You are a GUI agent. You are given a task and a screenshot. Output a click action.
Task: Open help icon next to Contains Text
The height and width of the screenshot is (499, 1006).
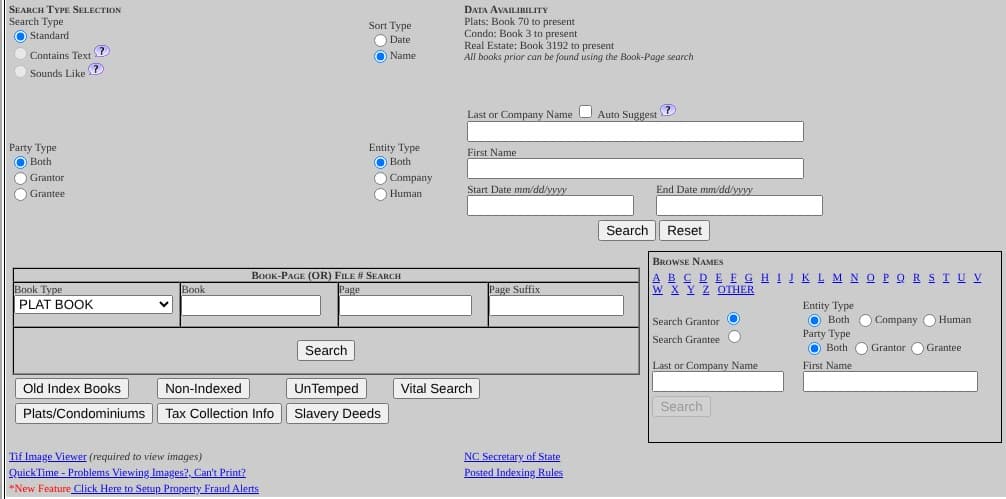click(102, 51)
